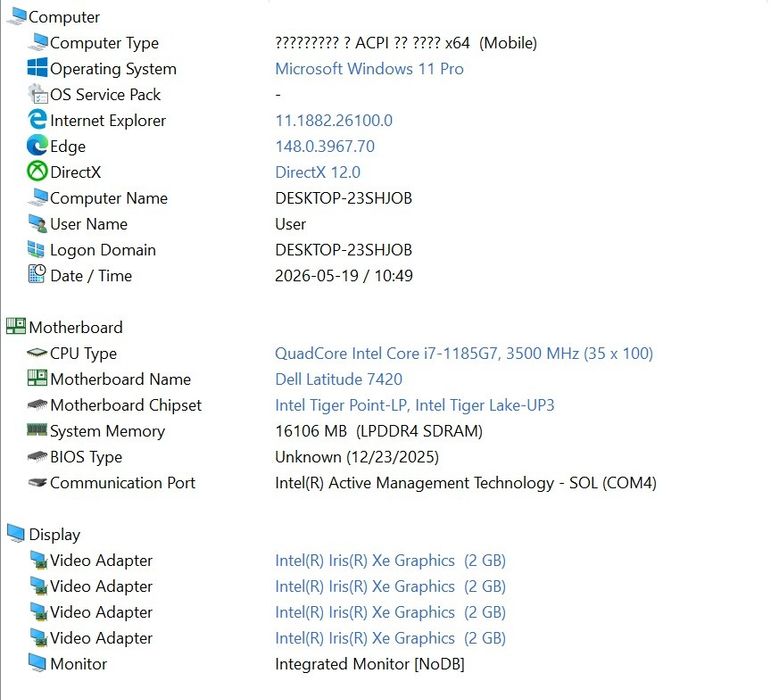Click the BIOS Type chip icon
Screen dimensions: 779x700
click(37, 456)
